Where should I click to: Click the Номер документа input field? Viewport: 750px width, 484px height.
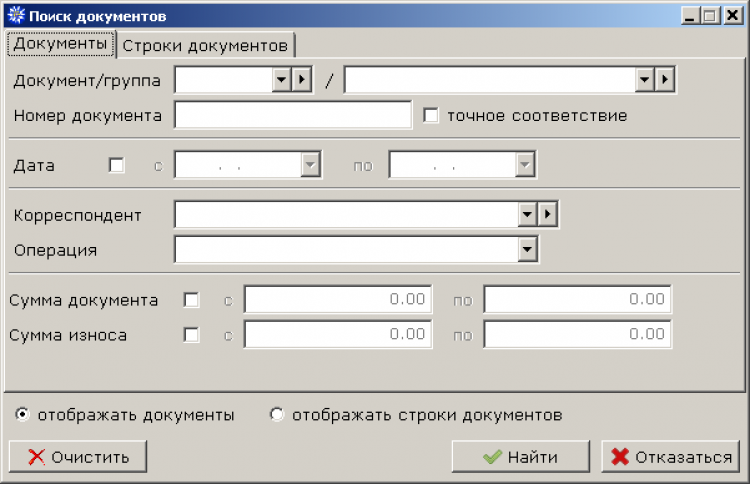pos(292,116)
